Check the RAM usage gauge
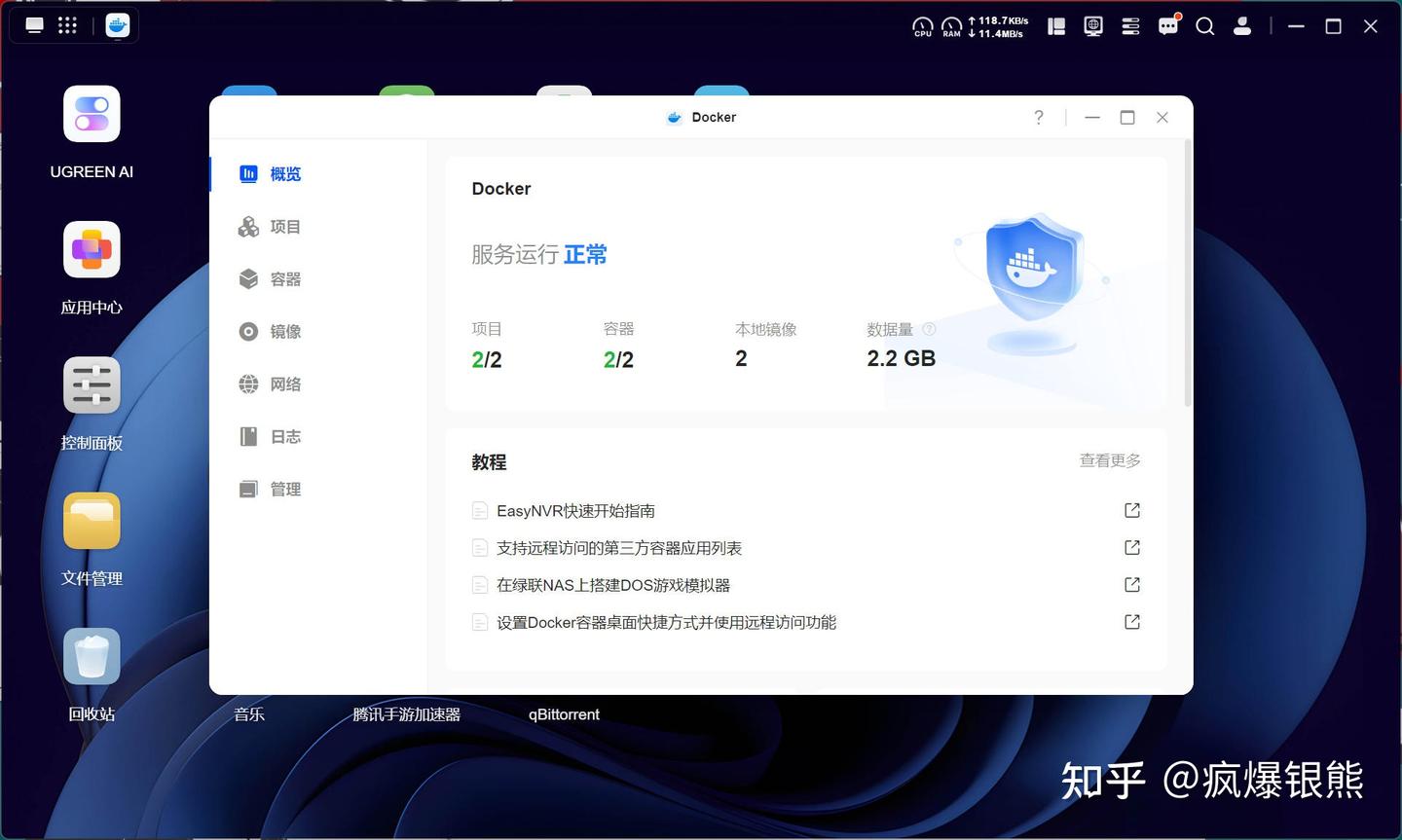This screenshot has width=1402, height=840. [951, 27]
